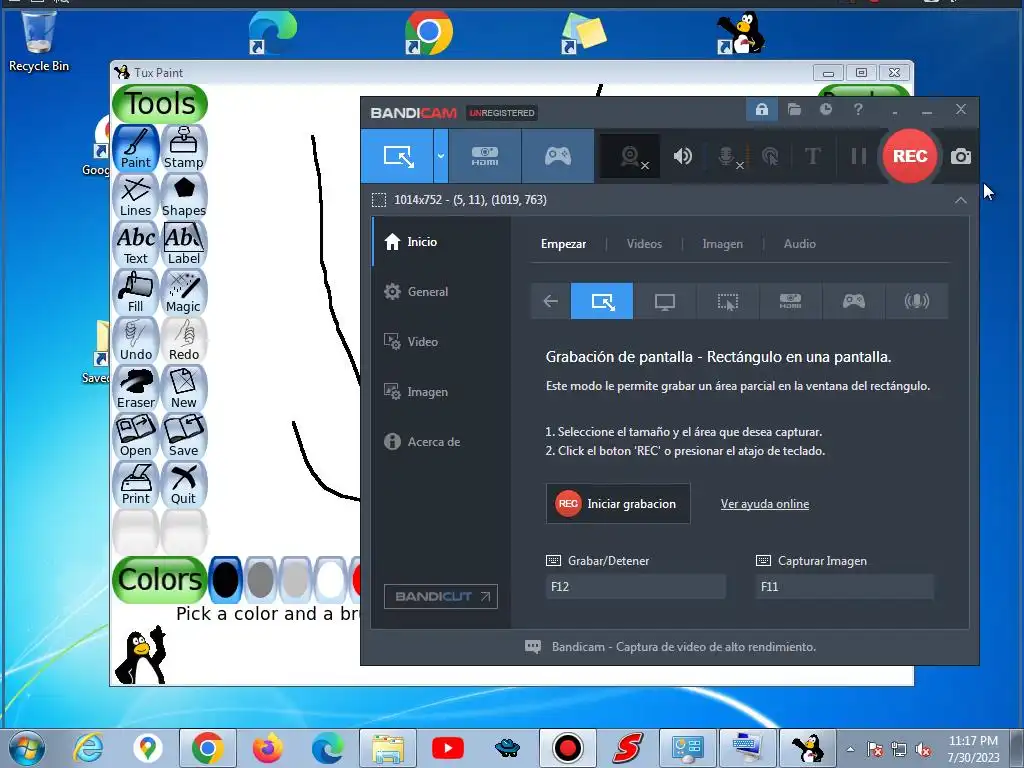Start a New drawing in Tux Paint
Screen dimensions: 1024x768
184,388
